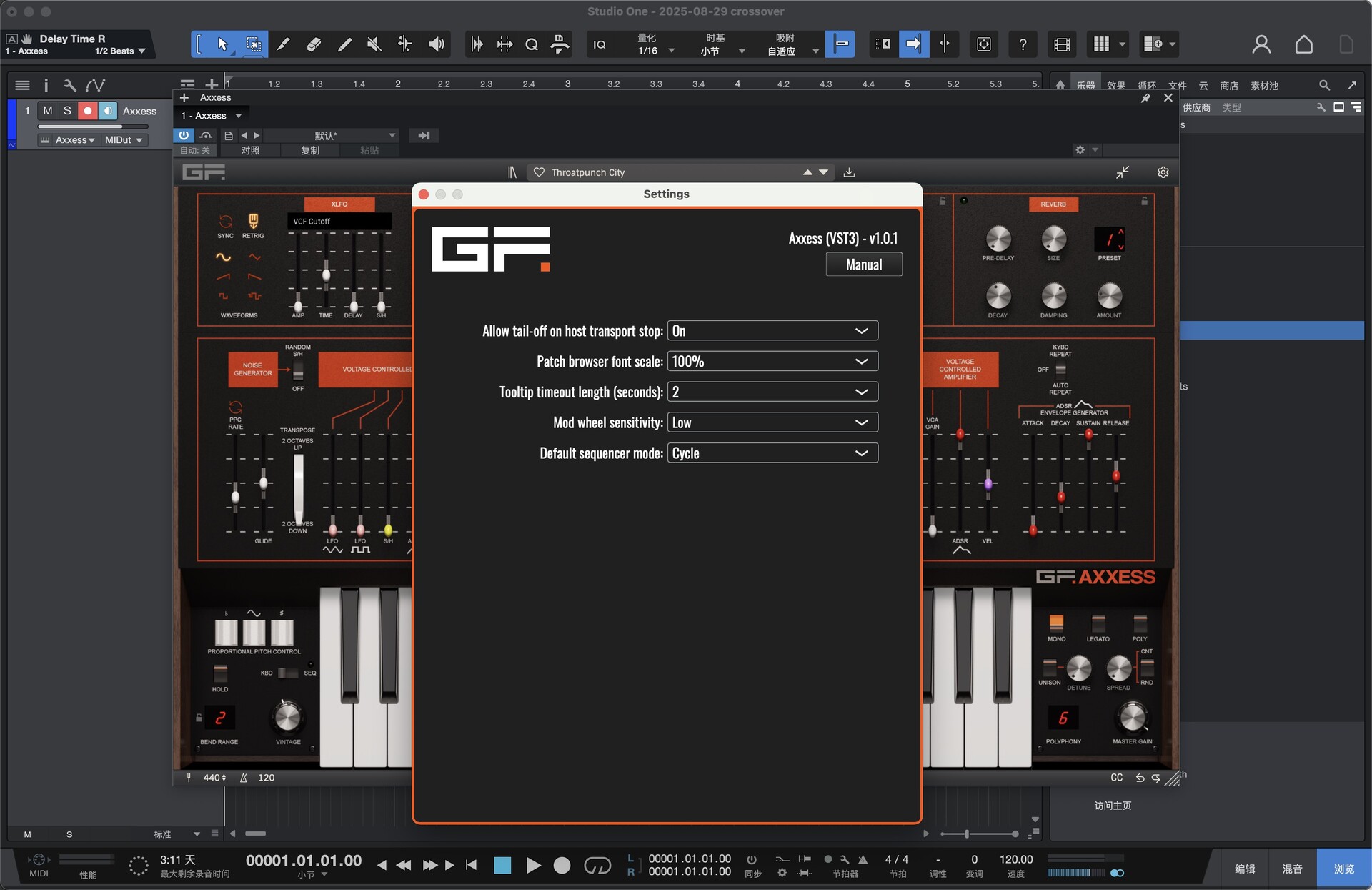Open the MIDut output dropdown
This screenshot has height=890, width=1372.
[124, 140]
